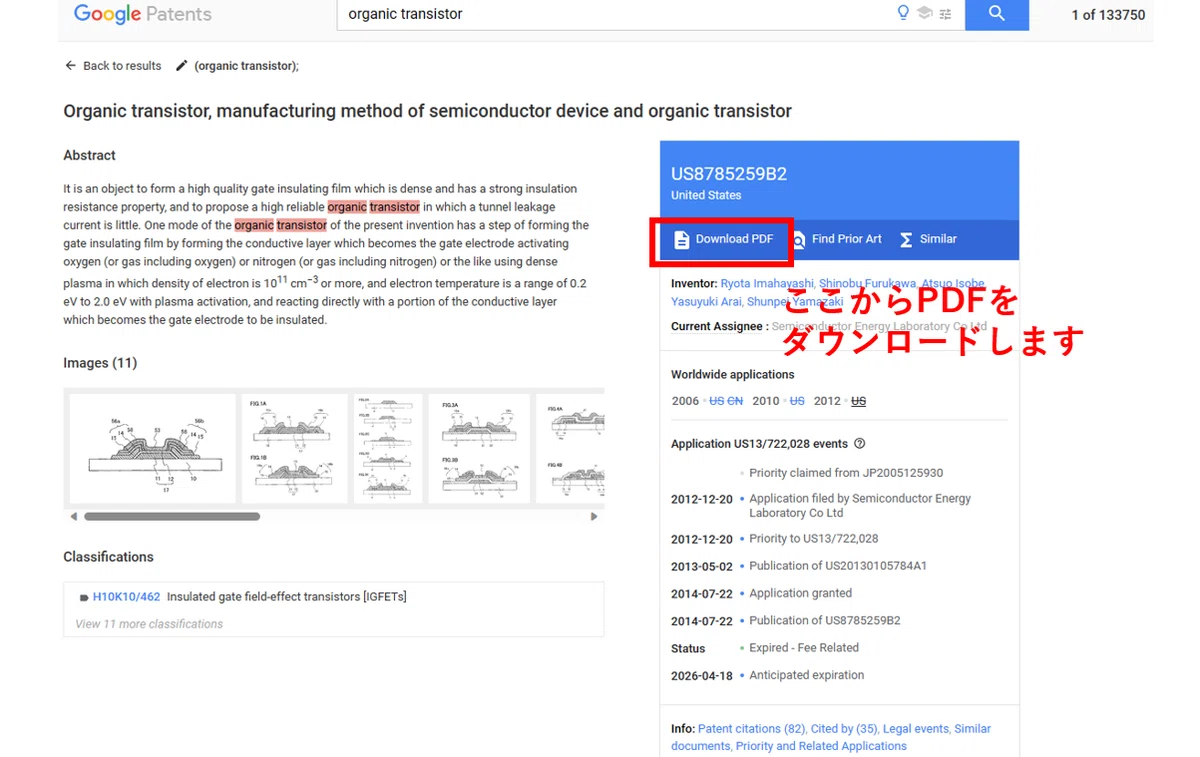Click image carousel right scroll arrow
1200x757 pixels.
click(594, 517)
